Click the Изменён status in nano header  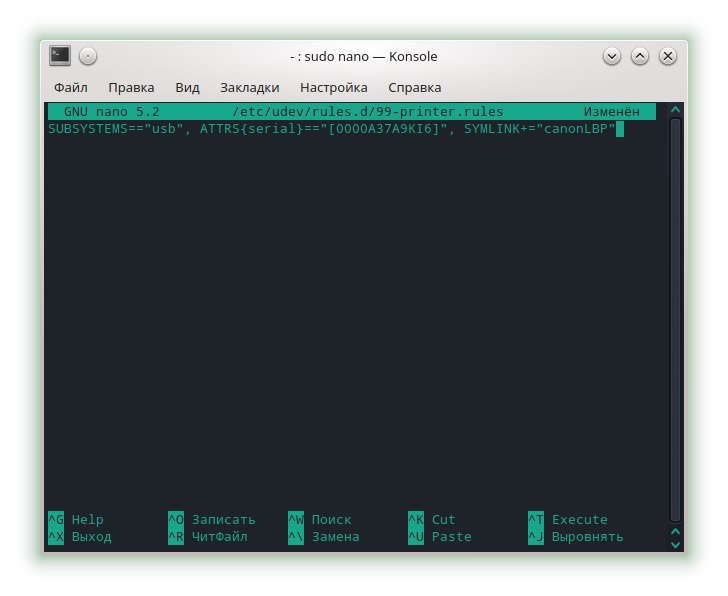click(x=611, y=112)
